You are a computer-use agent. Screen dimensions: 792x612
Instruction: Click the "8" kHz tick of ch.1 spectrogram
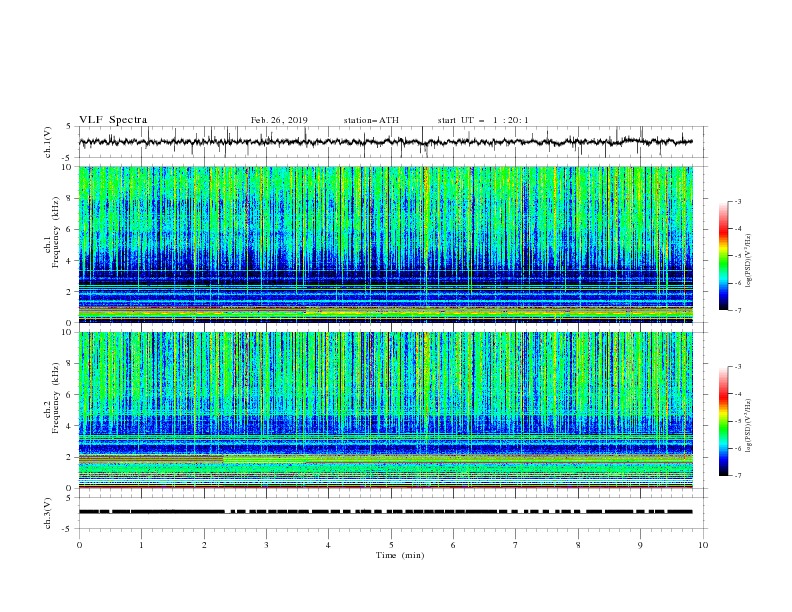point(70,198)
